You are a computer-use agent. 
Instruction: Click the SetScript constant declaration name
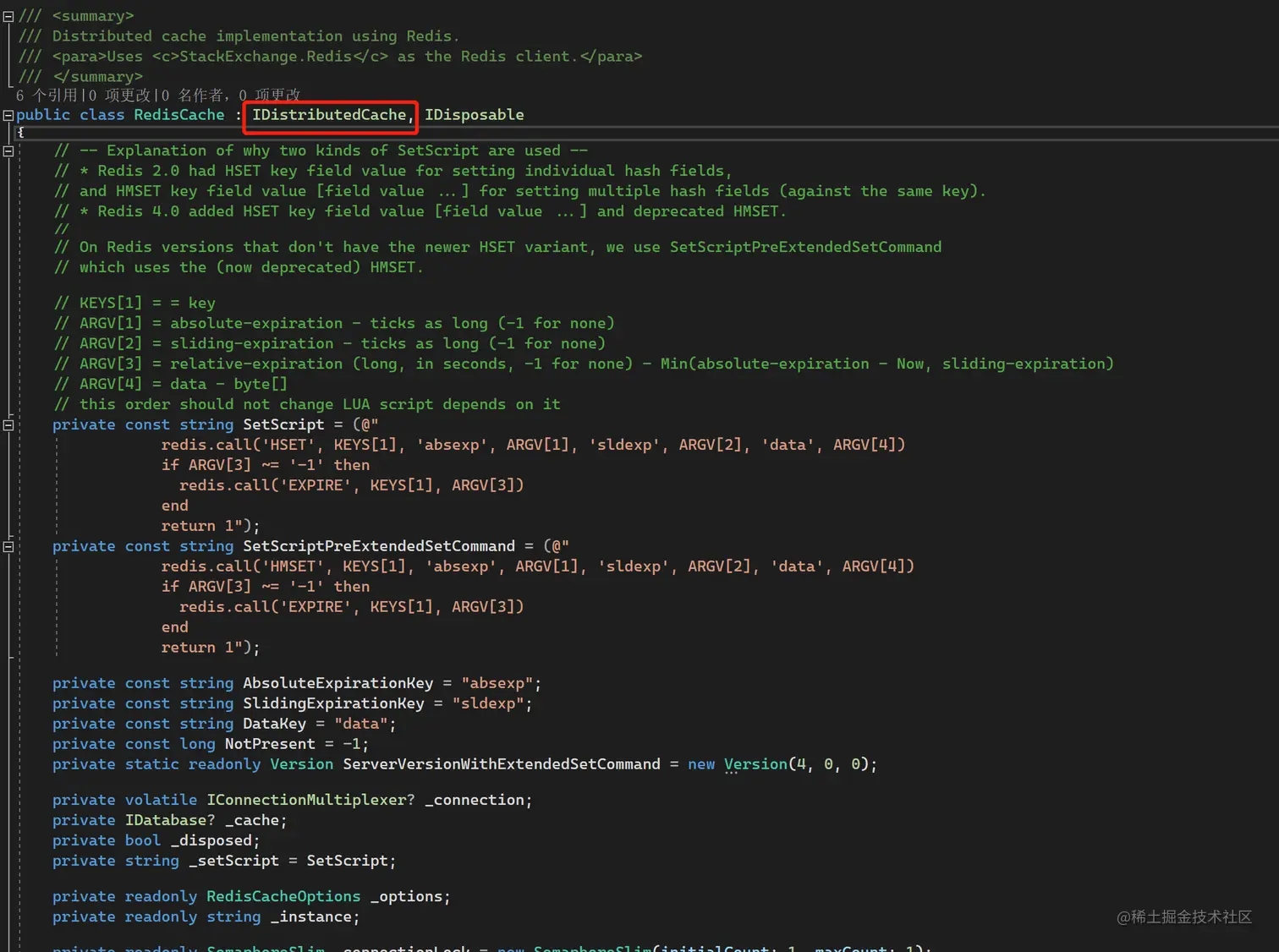pyautogui.click(x=283, y=424)
